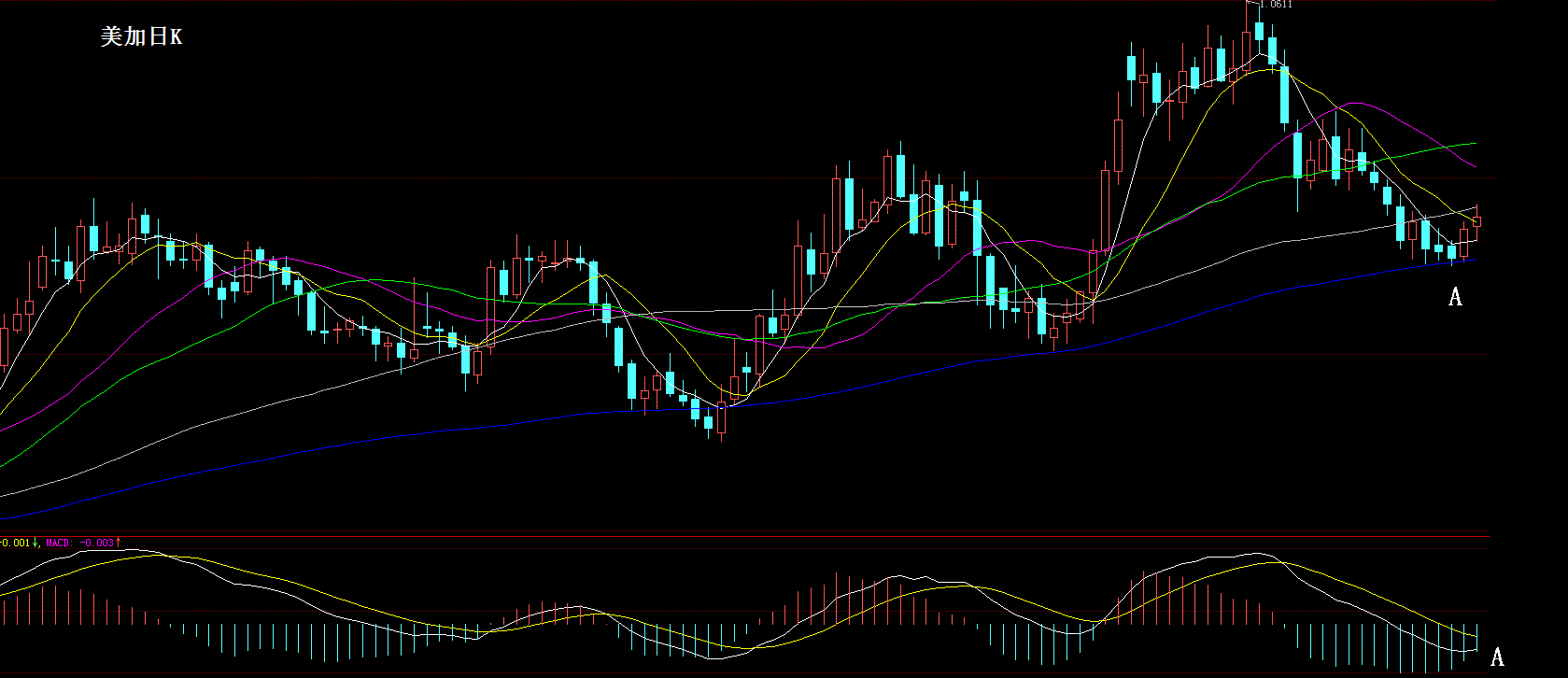Click the 1.0611 high price label
The height and width of the screenshot is (678, 1568).
[x=1276, y=5]
